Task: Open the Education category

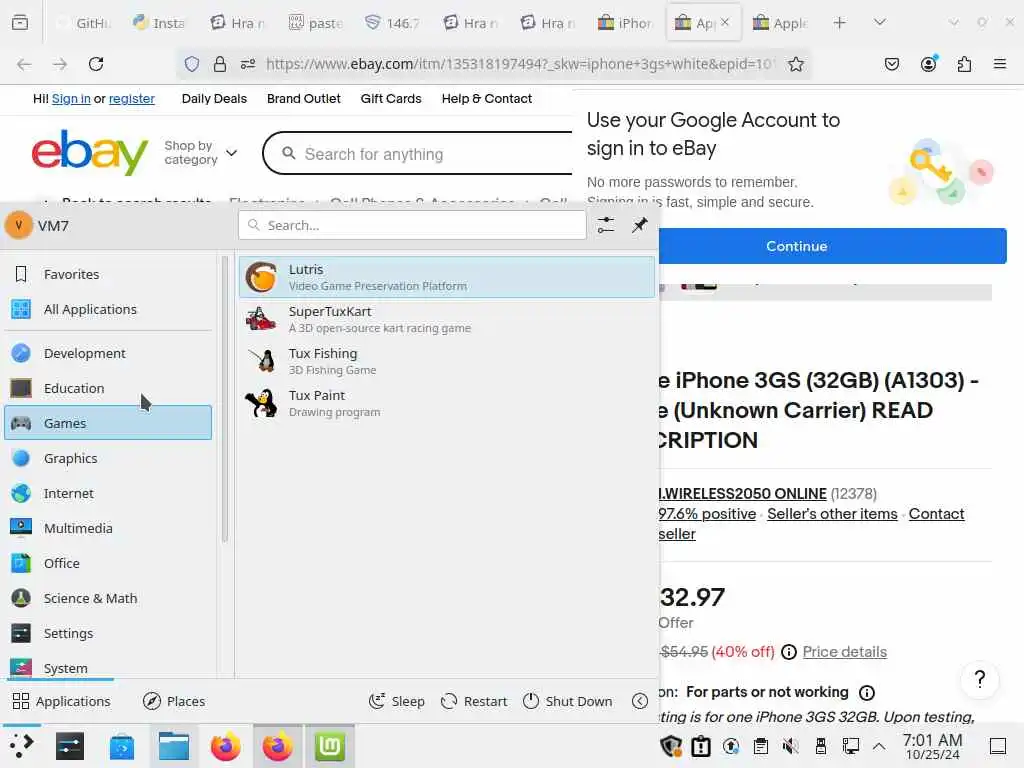Action: coord(108,389)
